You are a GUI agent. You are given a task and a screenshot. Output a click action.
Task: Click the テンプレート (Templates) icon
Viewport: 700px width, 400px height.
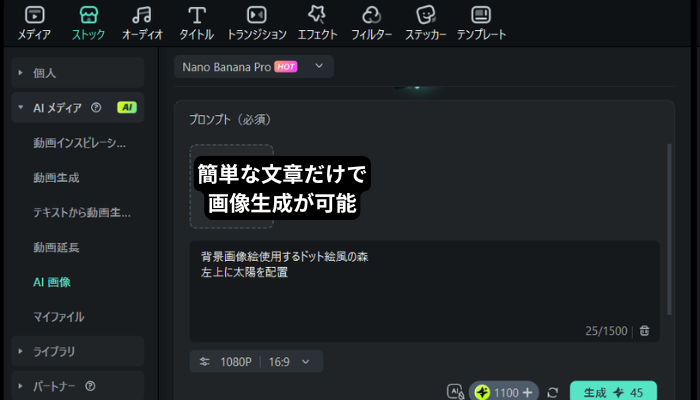point(481,22)
